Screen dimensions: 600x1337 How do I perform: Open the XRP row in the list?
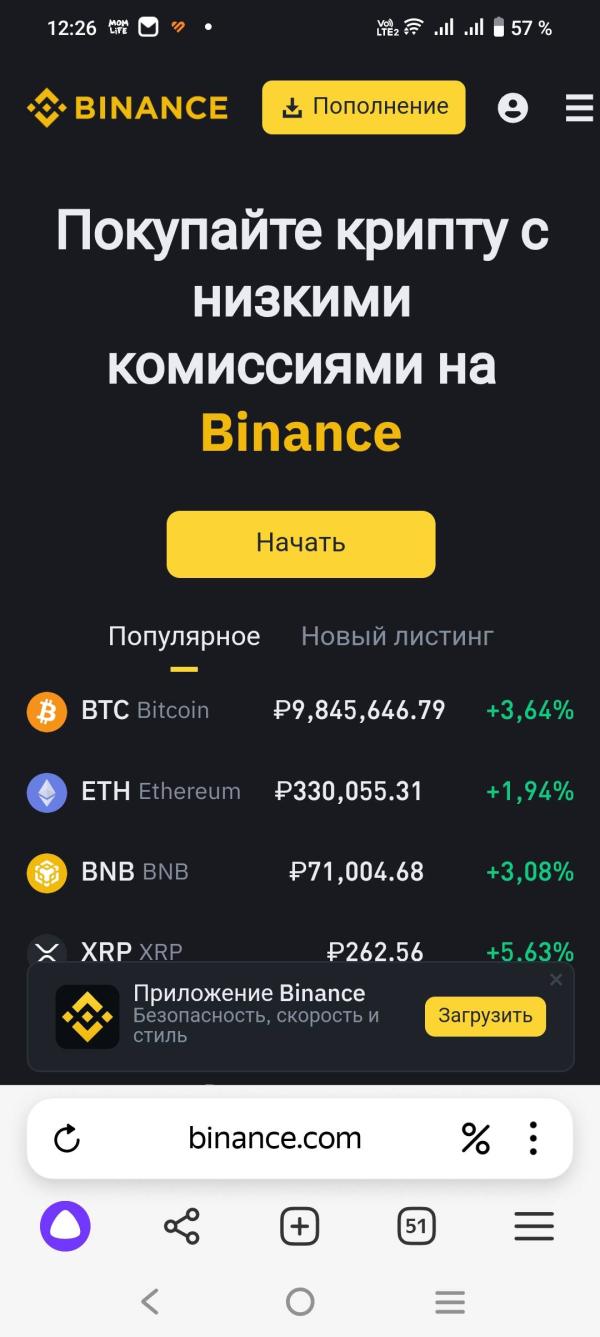click(x=300, y=950)
